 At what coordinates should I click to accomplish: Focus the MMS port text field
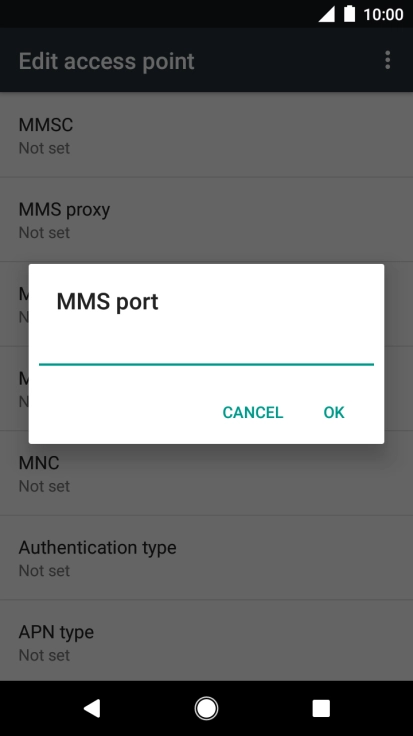[206, 351]
